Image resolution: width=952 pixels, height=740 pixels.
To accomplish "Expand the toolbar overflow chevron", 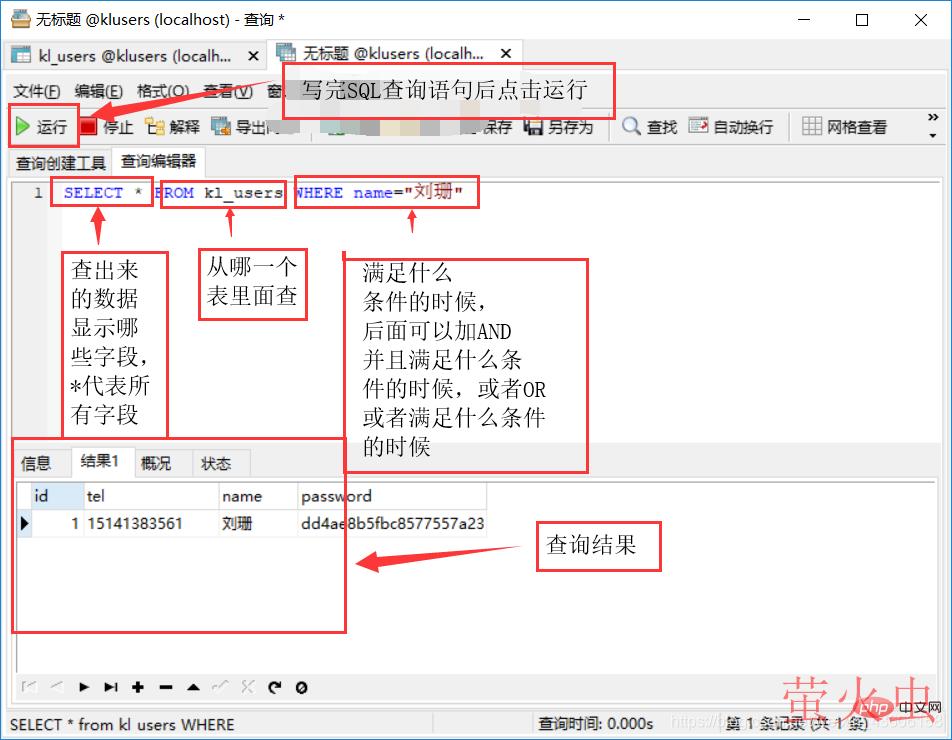I will click(931, 120).
